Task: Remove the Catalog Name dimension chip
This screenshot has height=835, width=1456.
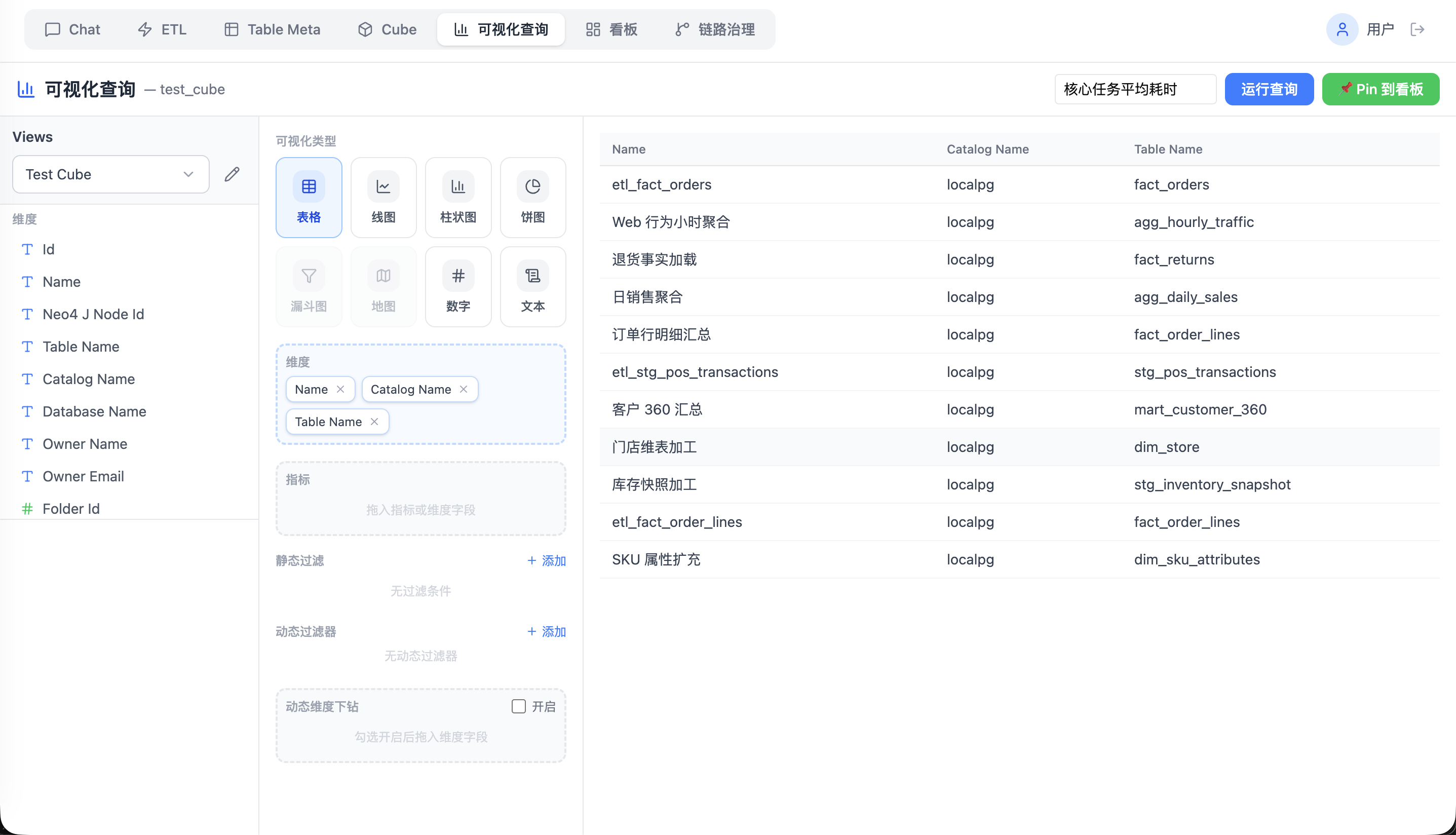Action: [x=464, y=390]
